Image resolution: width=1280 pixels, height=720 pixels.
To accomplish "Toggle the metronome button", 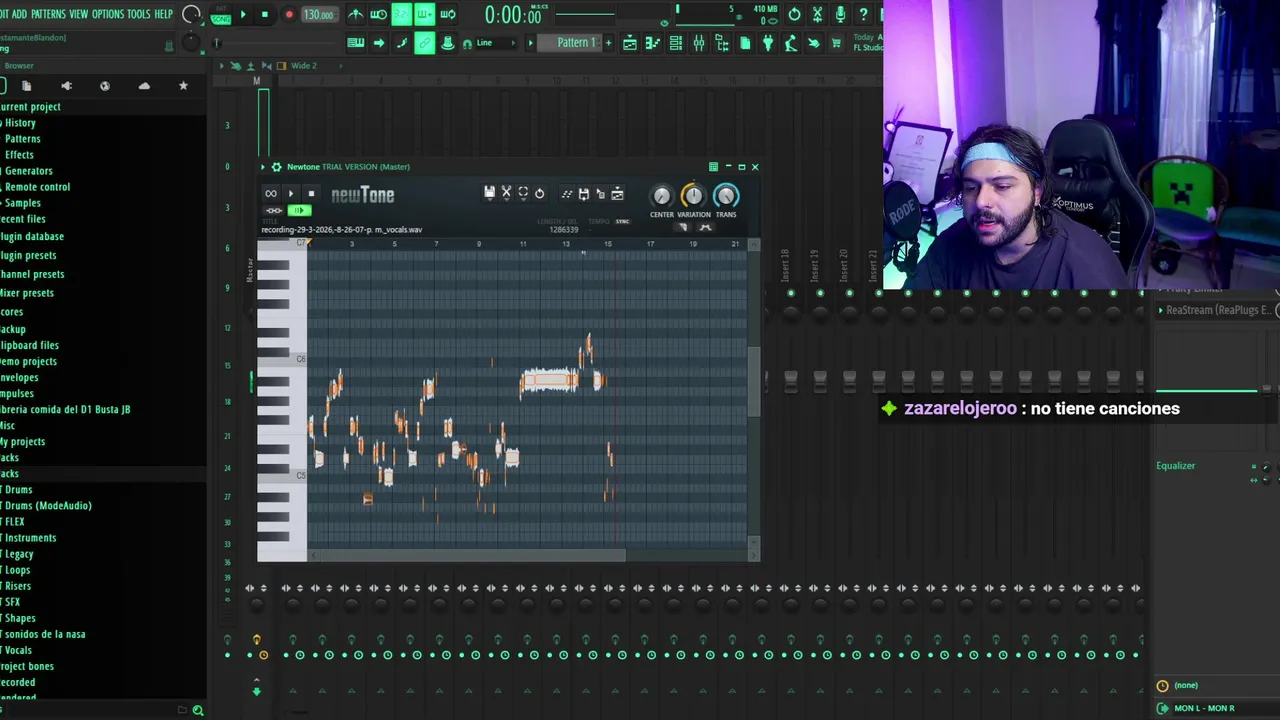I will (x=356, y=15).
